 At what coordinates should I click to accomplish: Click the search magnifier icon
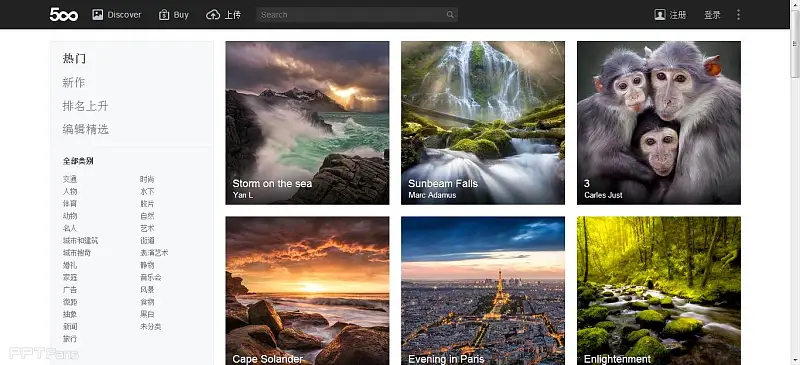tap(450, 15)
